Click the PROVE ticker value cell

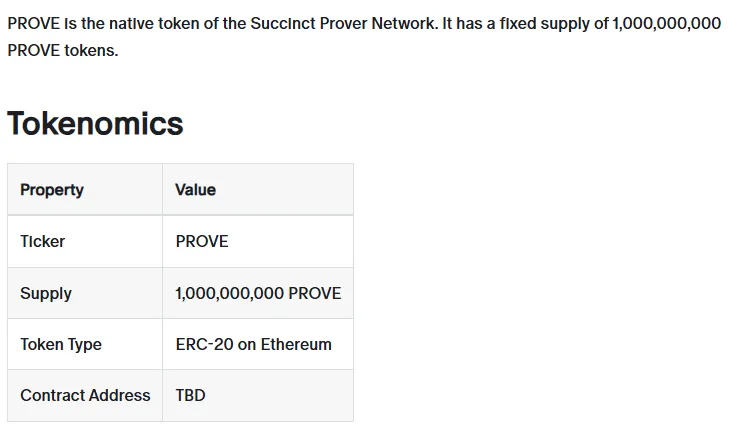click(201, 241)
